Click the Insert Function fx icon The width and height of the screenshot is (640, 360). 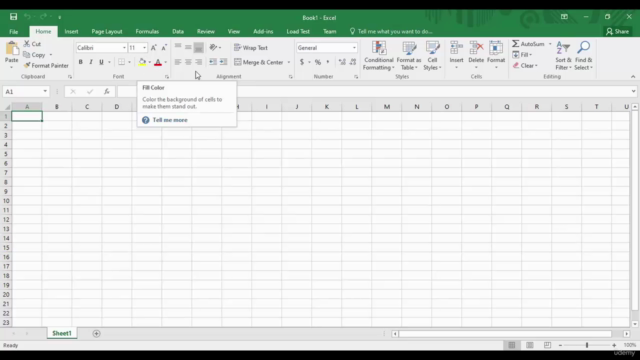[x=107, y=91]
